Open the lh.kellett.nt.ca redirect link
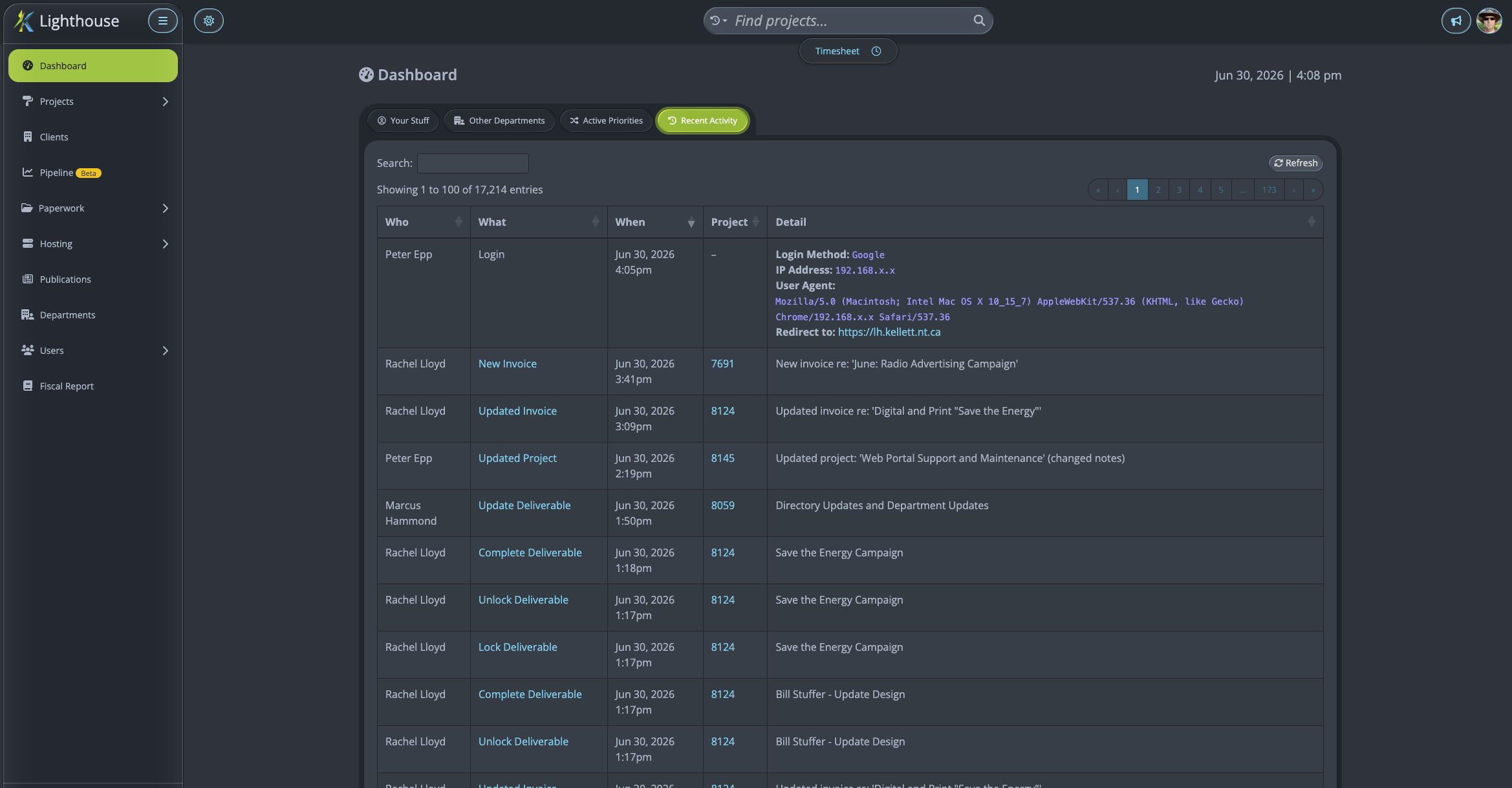The height and width of the screenshot is (788, 1512). [x=889, y=332]
